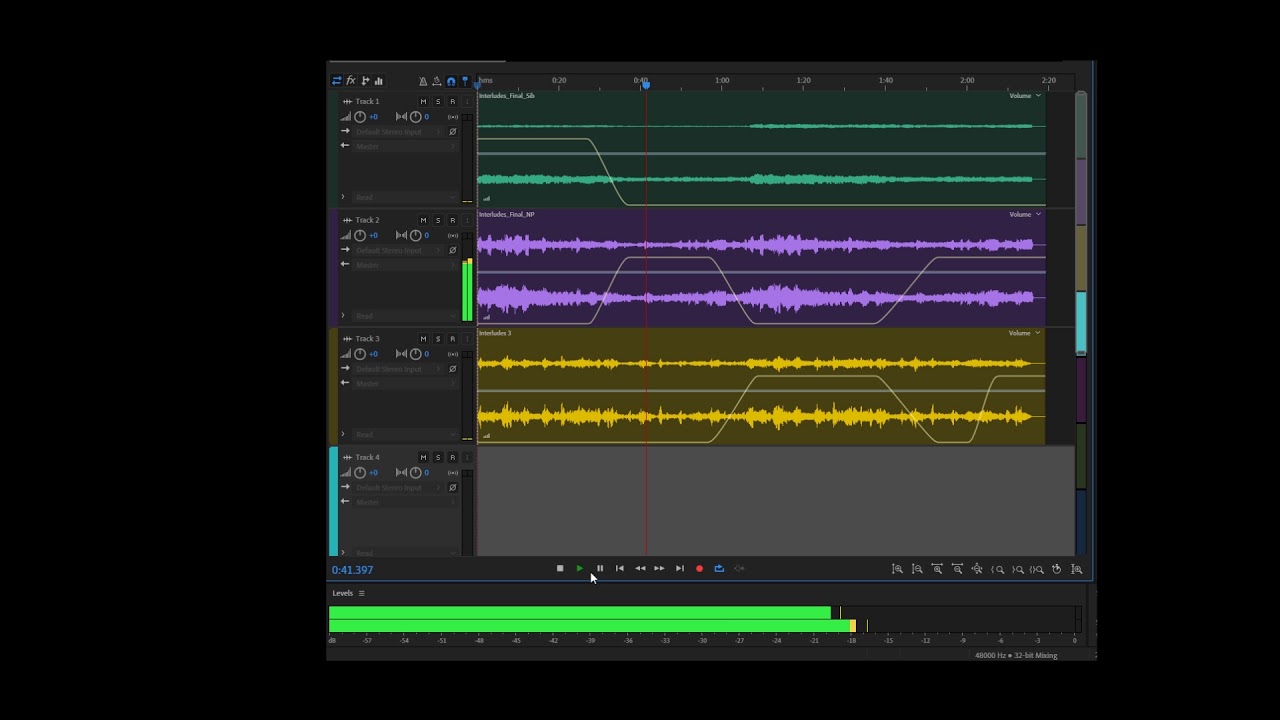Image resolution: width=1280 pixels, height=720 pixels.
Task: Click the blue playhead marker on ruler
Action: (x=646, y=84)
